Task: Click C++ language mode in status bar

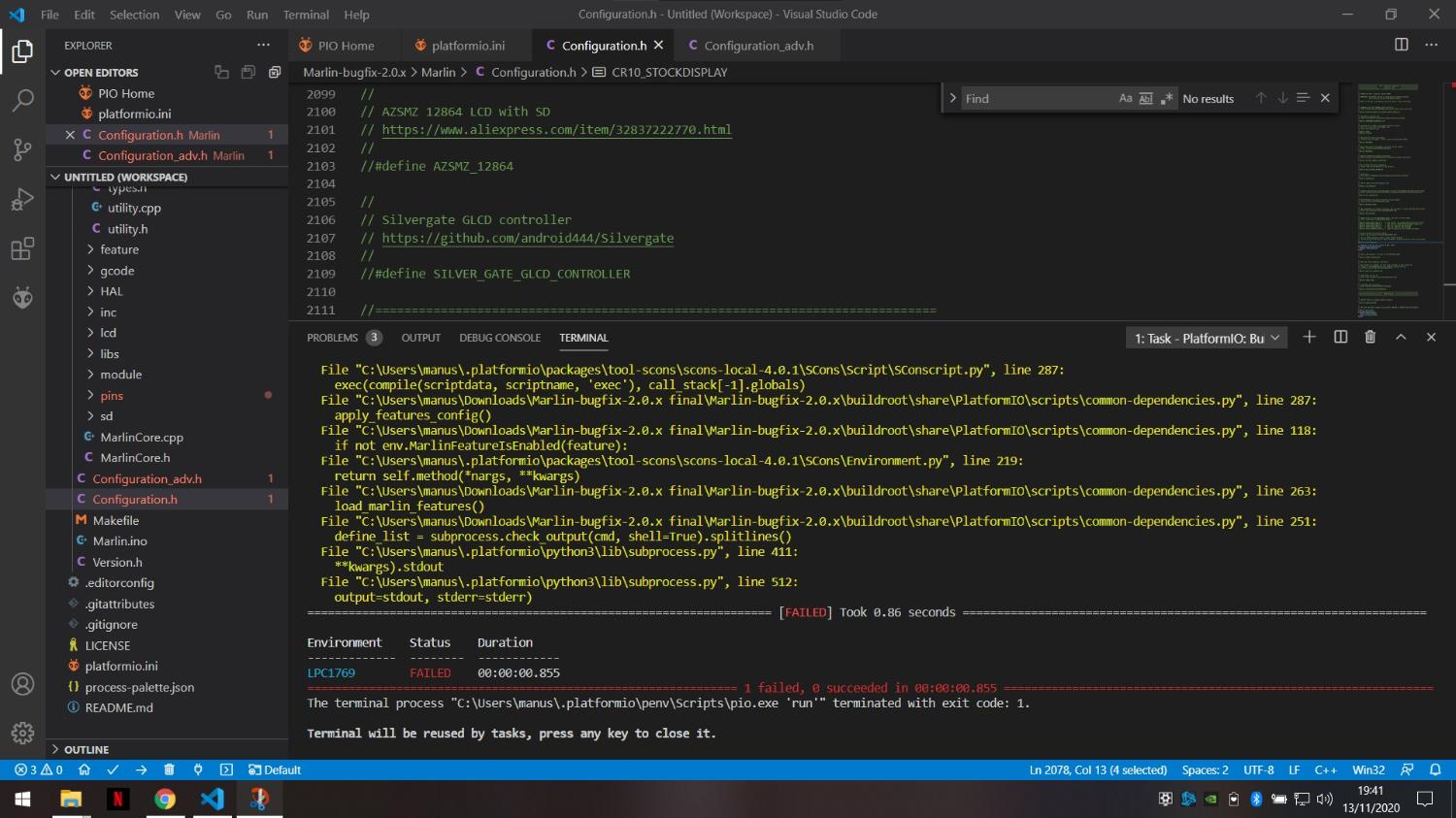Action: (x=1325, y=769)
